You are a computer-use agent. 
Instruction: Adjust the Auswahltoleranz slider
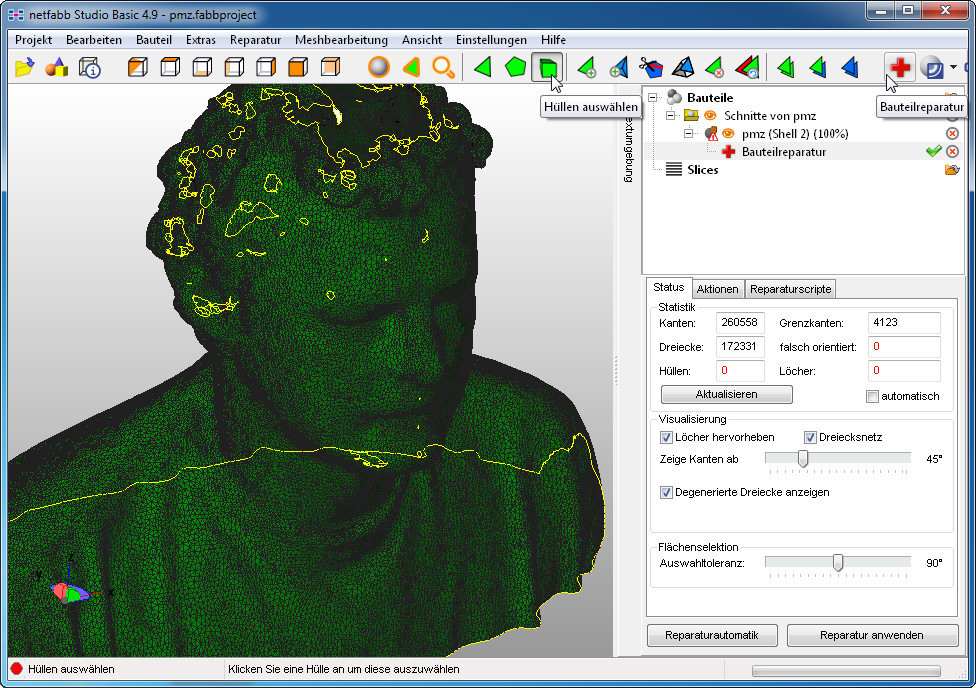click(x=838, y=563)
